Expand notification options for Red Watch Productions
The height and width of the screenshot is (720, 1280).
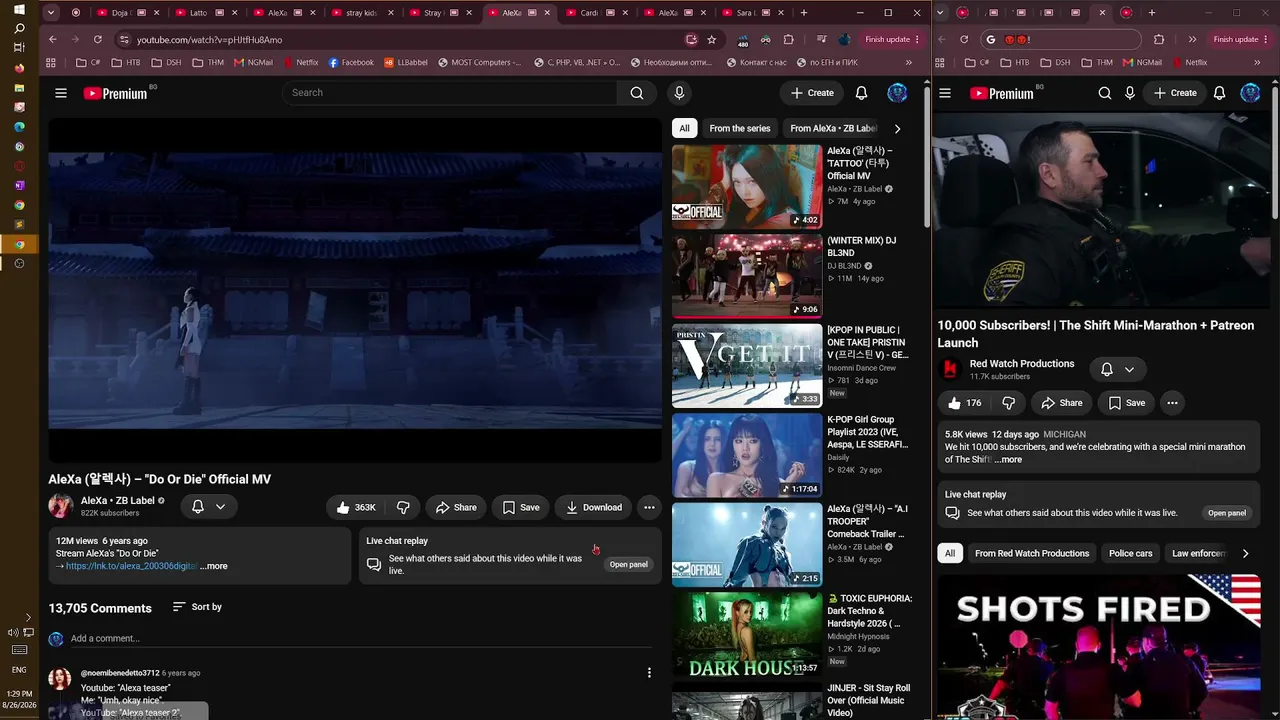click(1129, 369)
